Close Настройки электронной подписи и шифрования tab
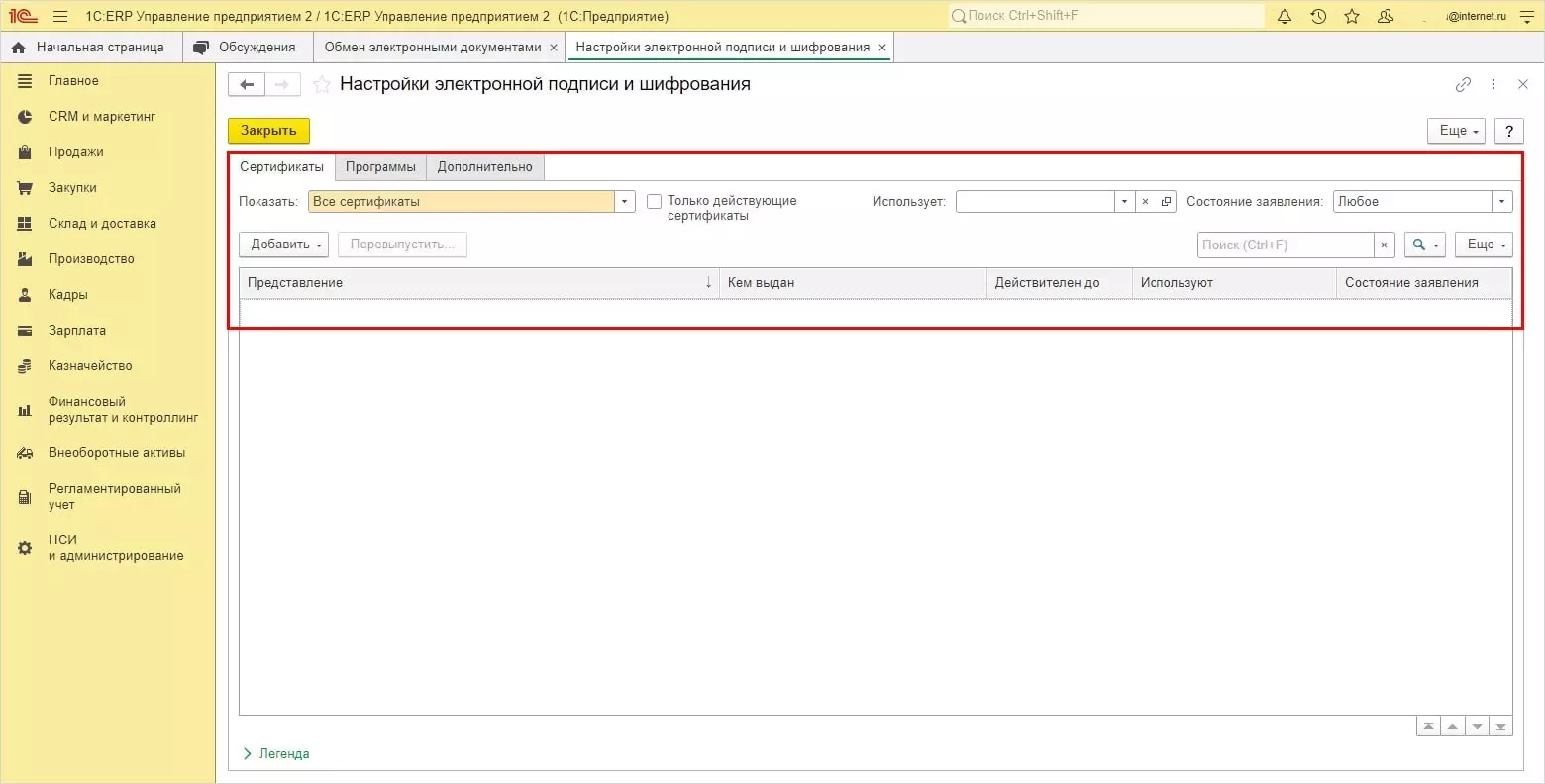This screenshot has width=1545, height=784. pos(882,48)
